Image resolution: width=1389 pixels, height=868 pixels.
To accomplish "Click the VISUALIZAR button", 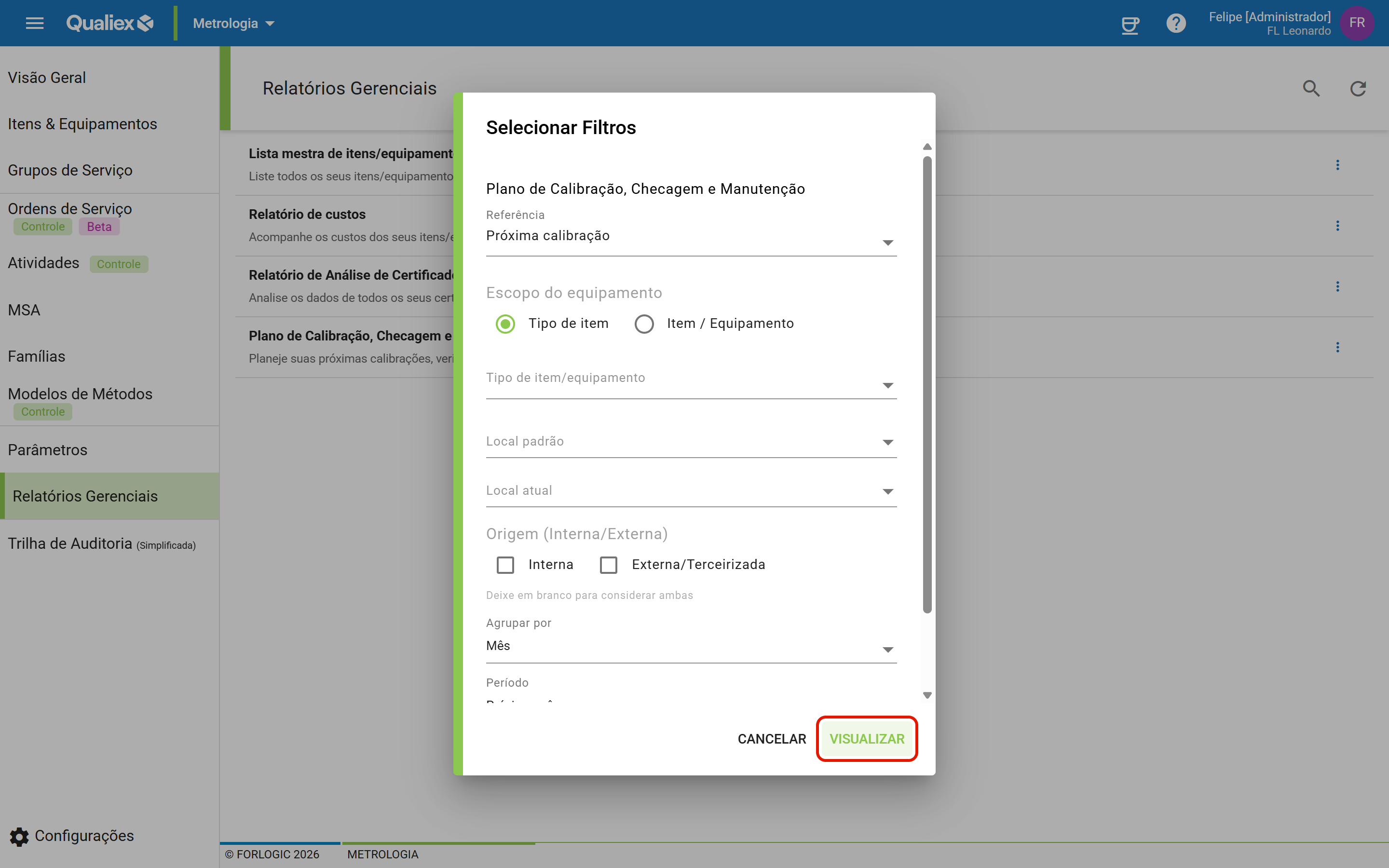I will click(867, 739).
